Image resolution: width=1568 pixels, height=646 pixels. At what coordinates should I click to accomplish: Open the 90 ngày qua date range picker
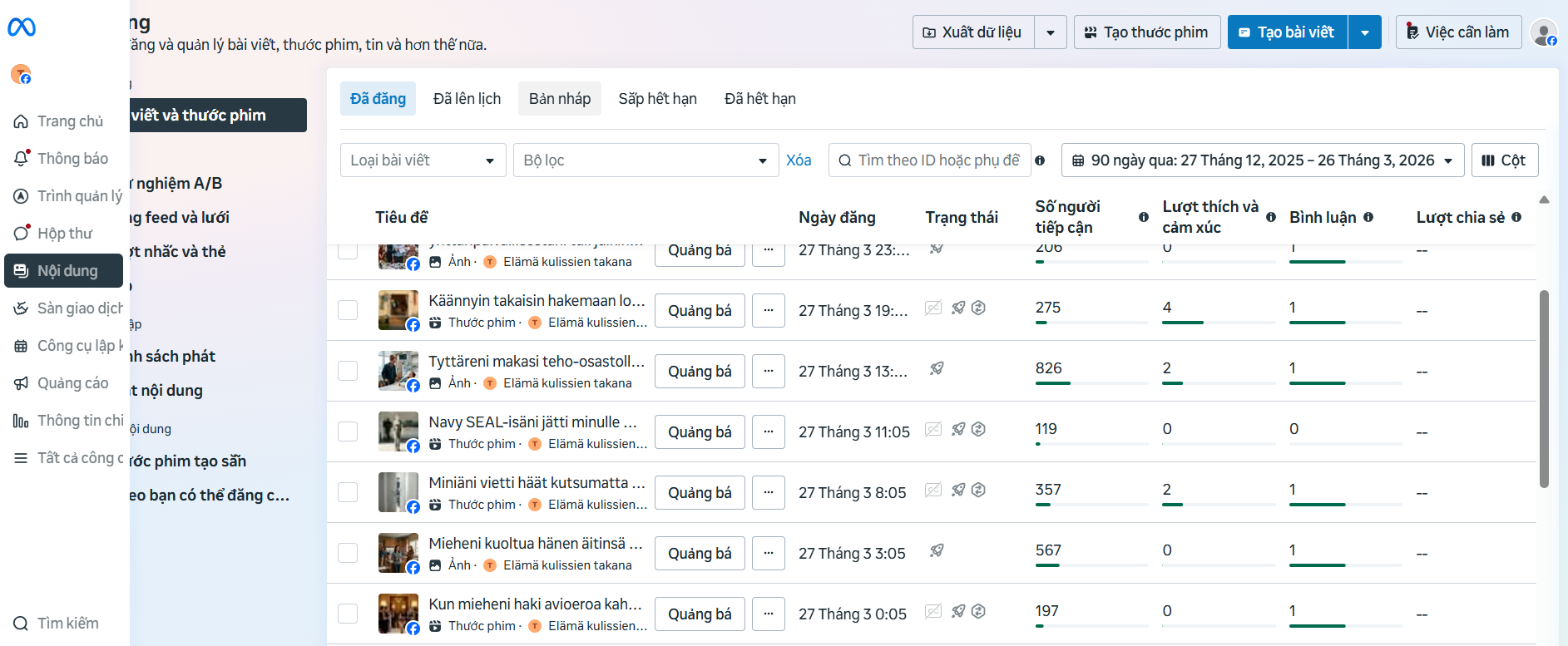pyautogui.click(x=1262, y=160)
